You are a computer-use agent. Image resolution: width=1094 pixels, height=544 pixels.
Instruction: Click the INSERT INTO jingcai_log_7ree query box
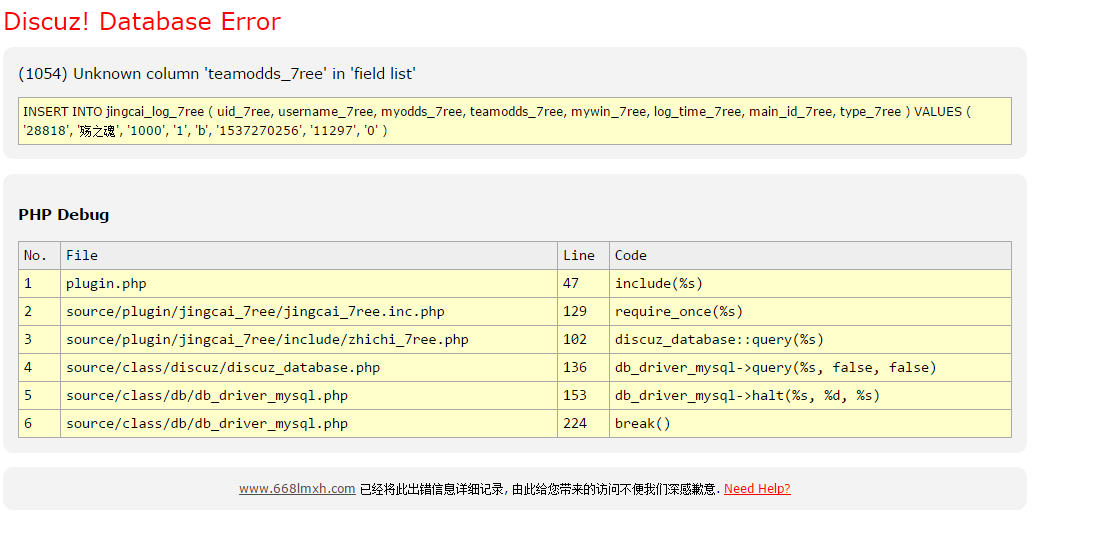point(514,121)
